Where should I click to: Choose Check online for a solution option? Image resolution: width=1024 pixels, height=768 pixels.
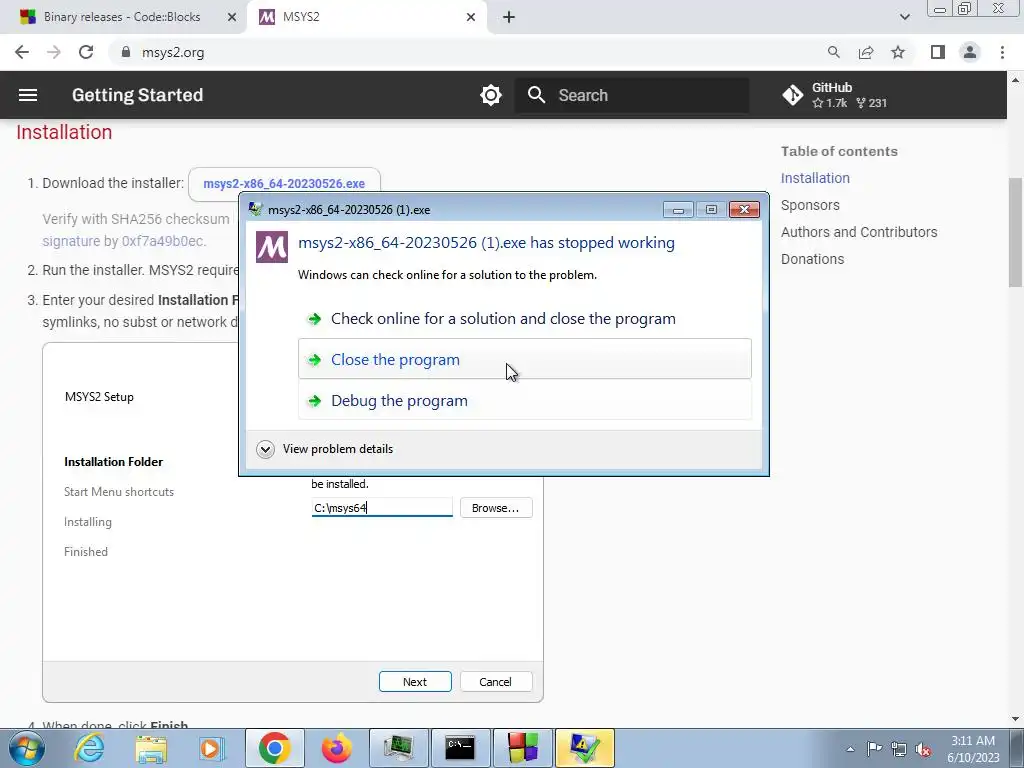coord(524,319)
